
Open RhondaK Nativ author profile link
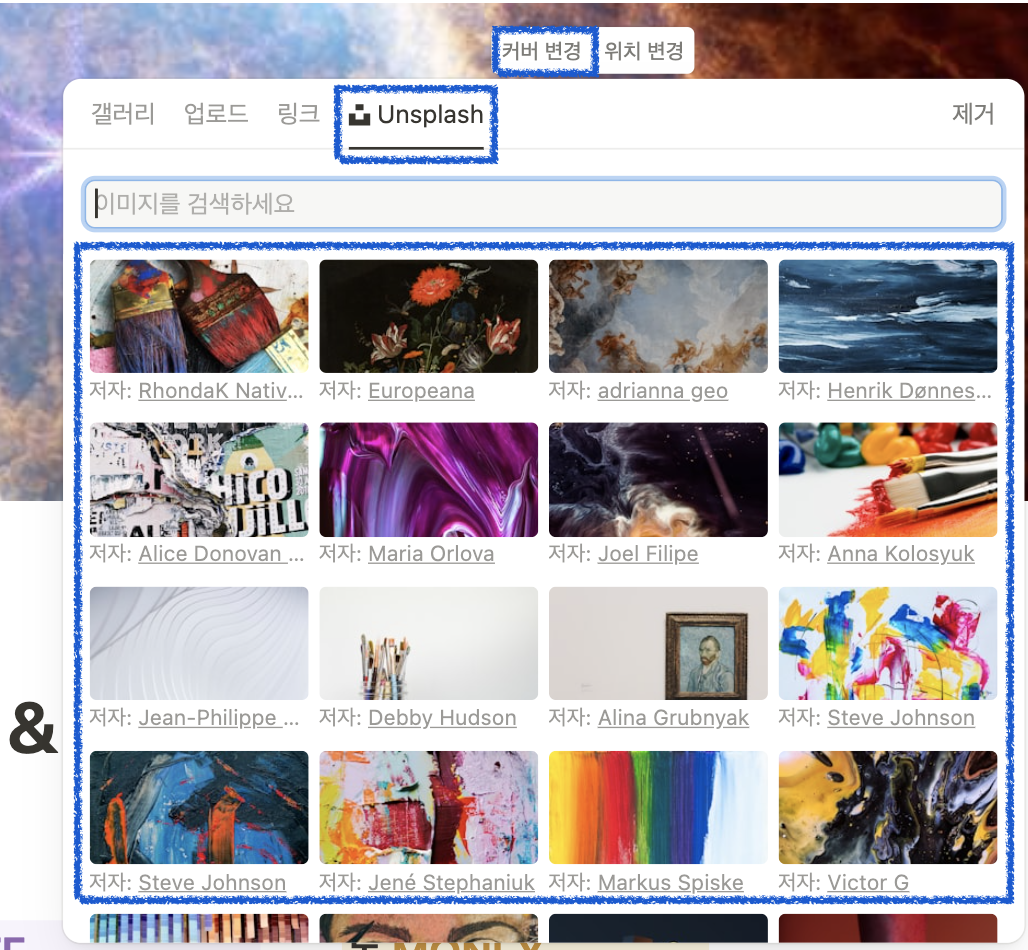(x=221, y=391)
